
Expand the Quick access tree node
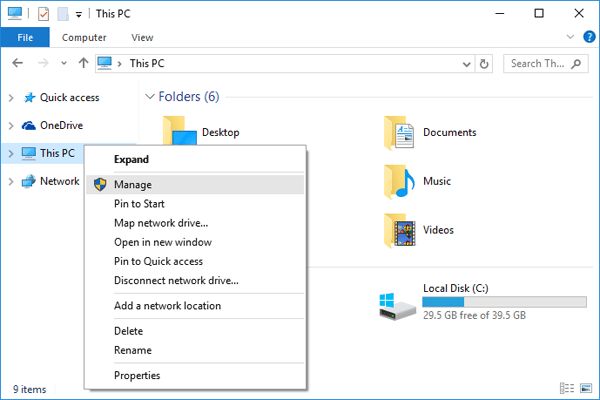click(11, 98)
